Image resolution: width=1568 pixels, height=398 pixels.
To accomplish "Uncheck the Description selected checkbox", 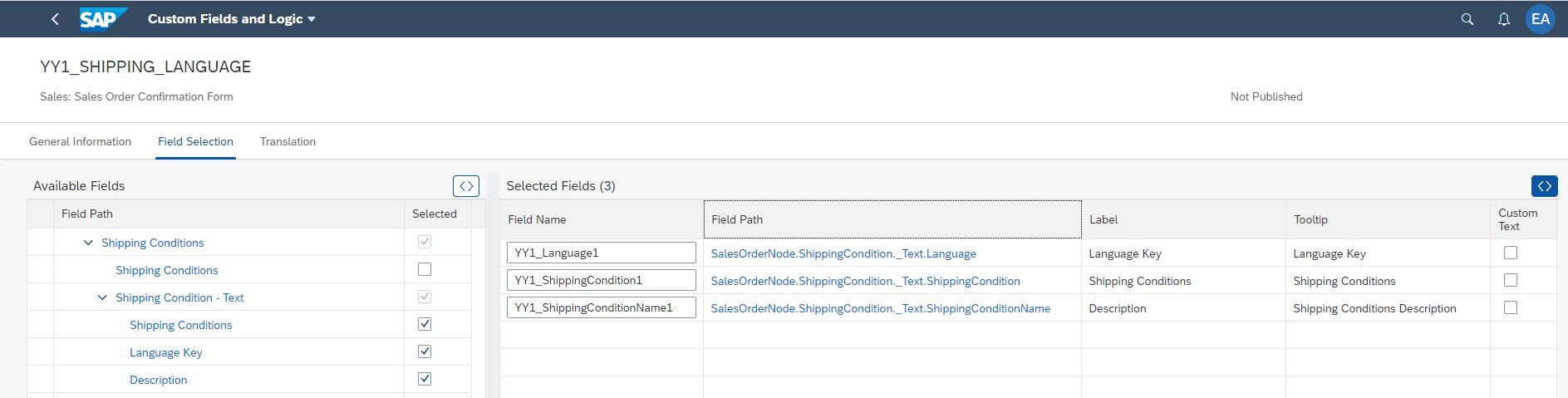I will pos(425,379).
